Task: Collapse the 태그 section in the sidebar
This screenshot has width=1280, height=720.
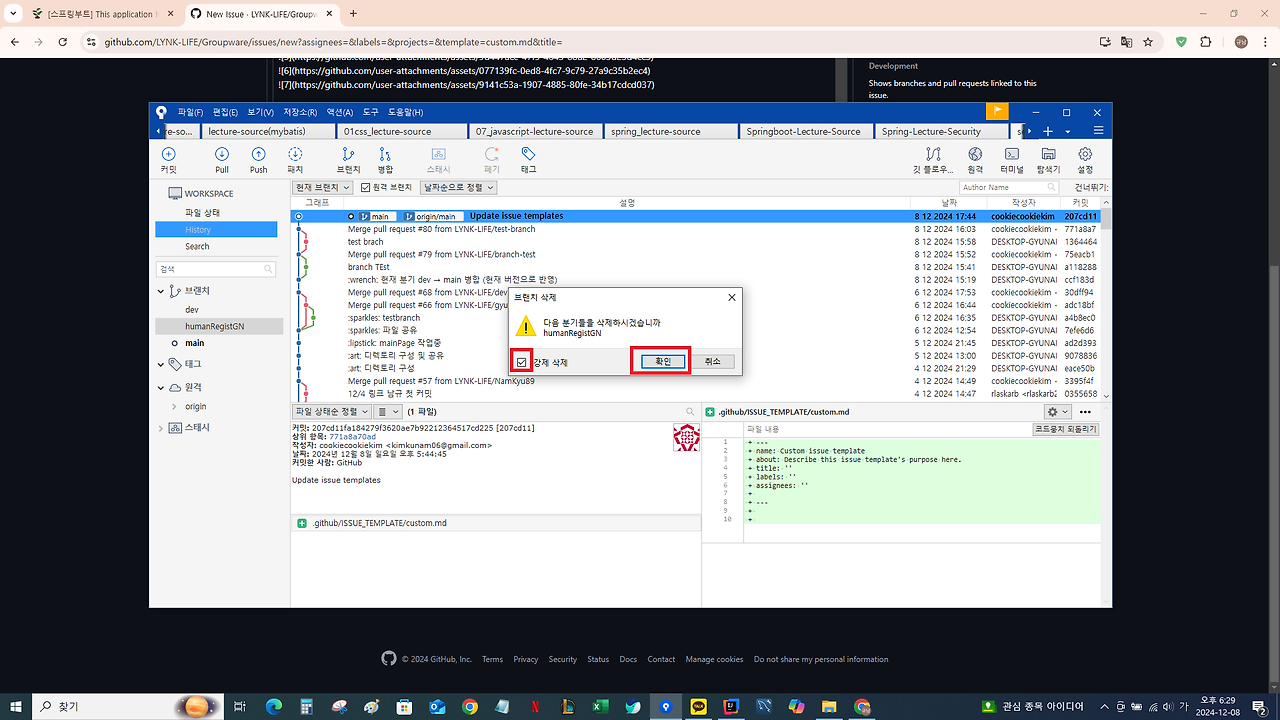Action: tap(161, 365)
